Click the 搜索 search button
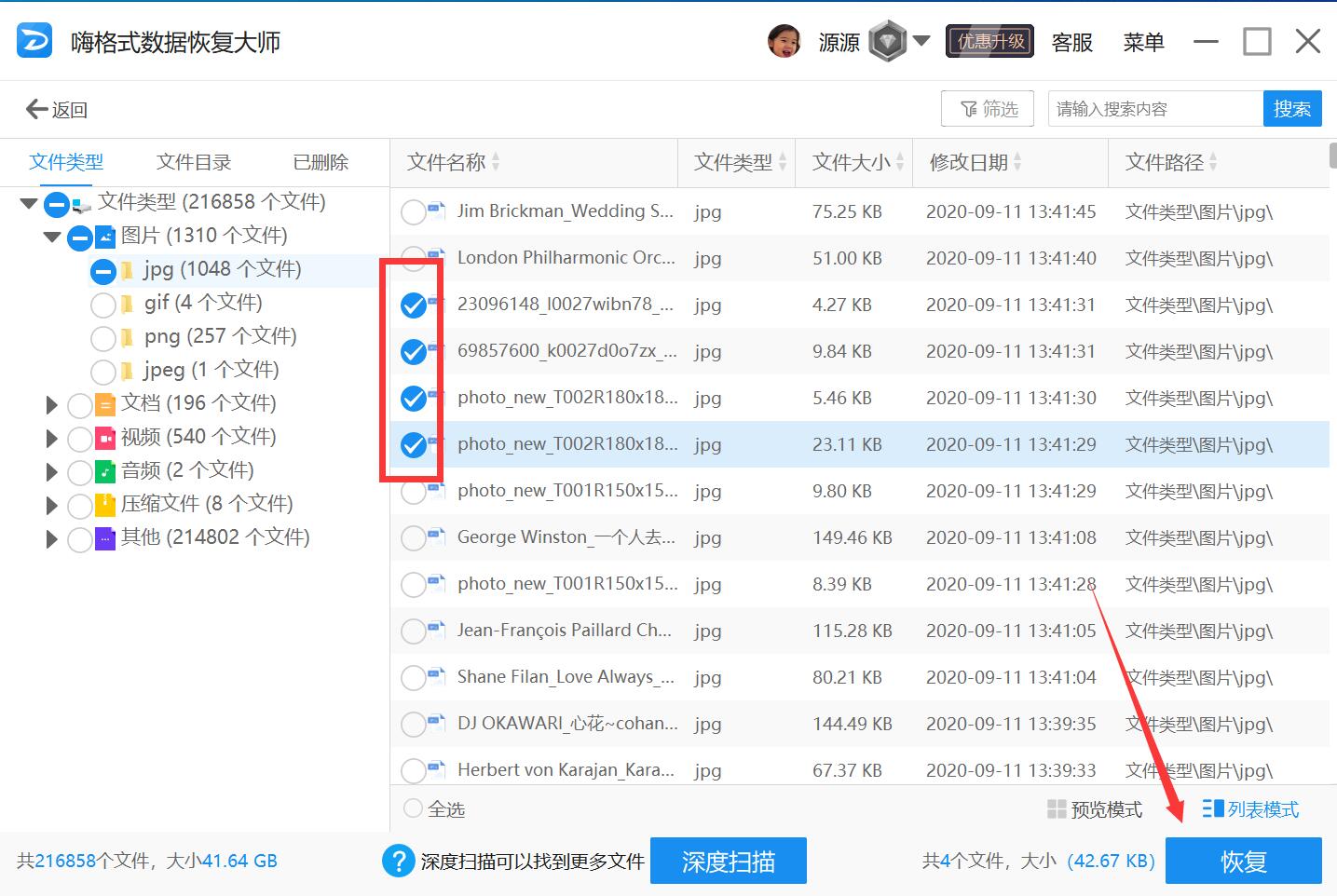This screenshot has width=1337, height=896. 1292,109
